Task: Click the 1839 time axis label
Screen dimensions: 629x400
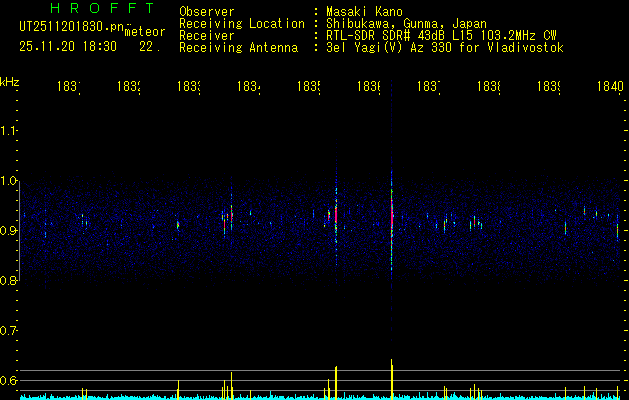Action: (549, 86)
